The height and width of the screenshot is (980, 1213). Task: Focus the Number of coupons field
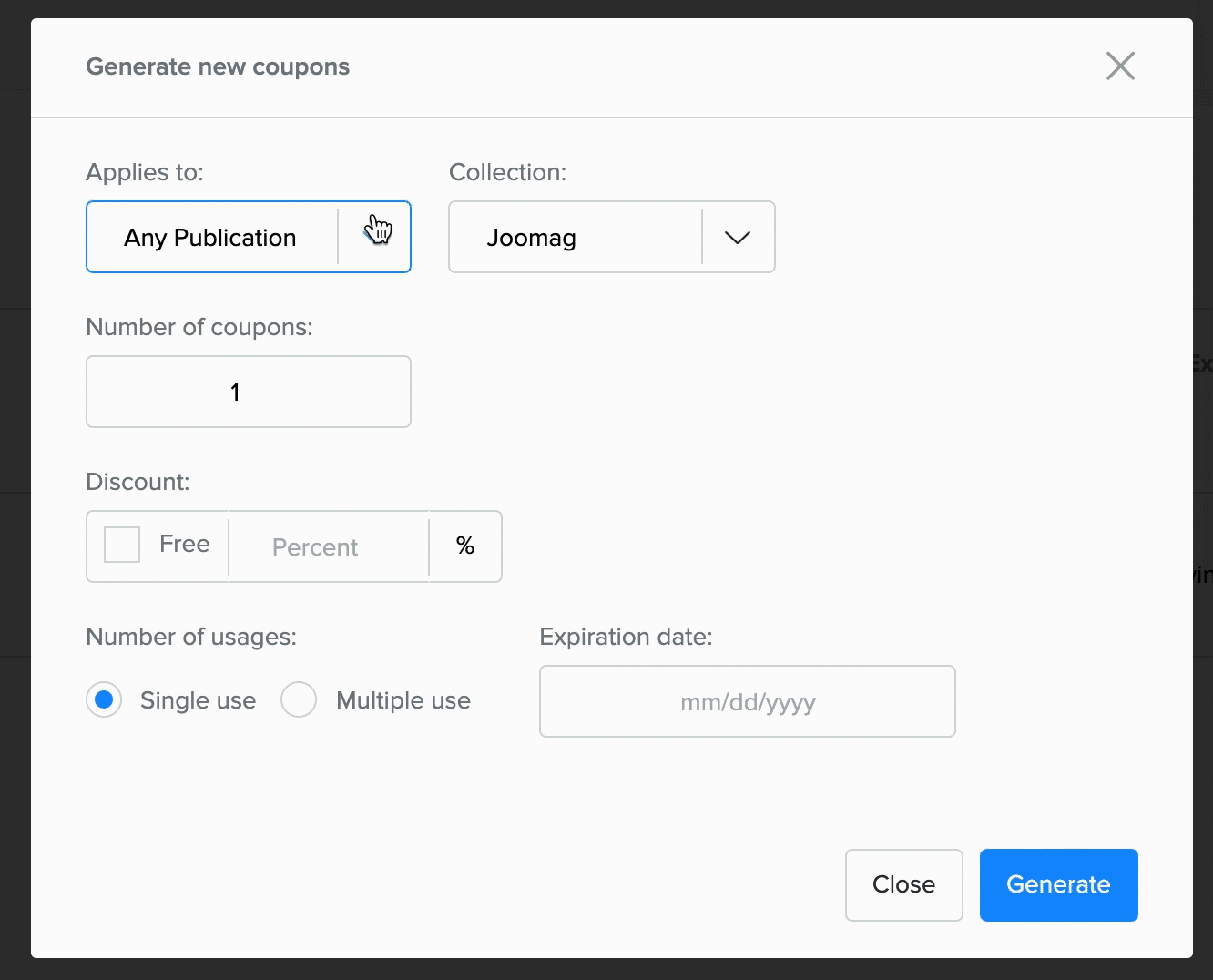coord(249,392)
